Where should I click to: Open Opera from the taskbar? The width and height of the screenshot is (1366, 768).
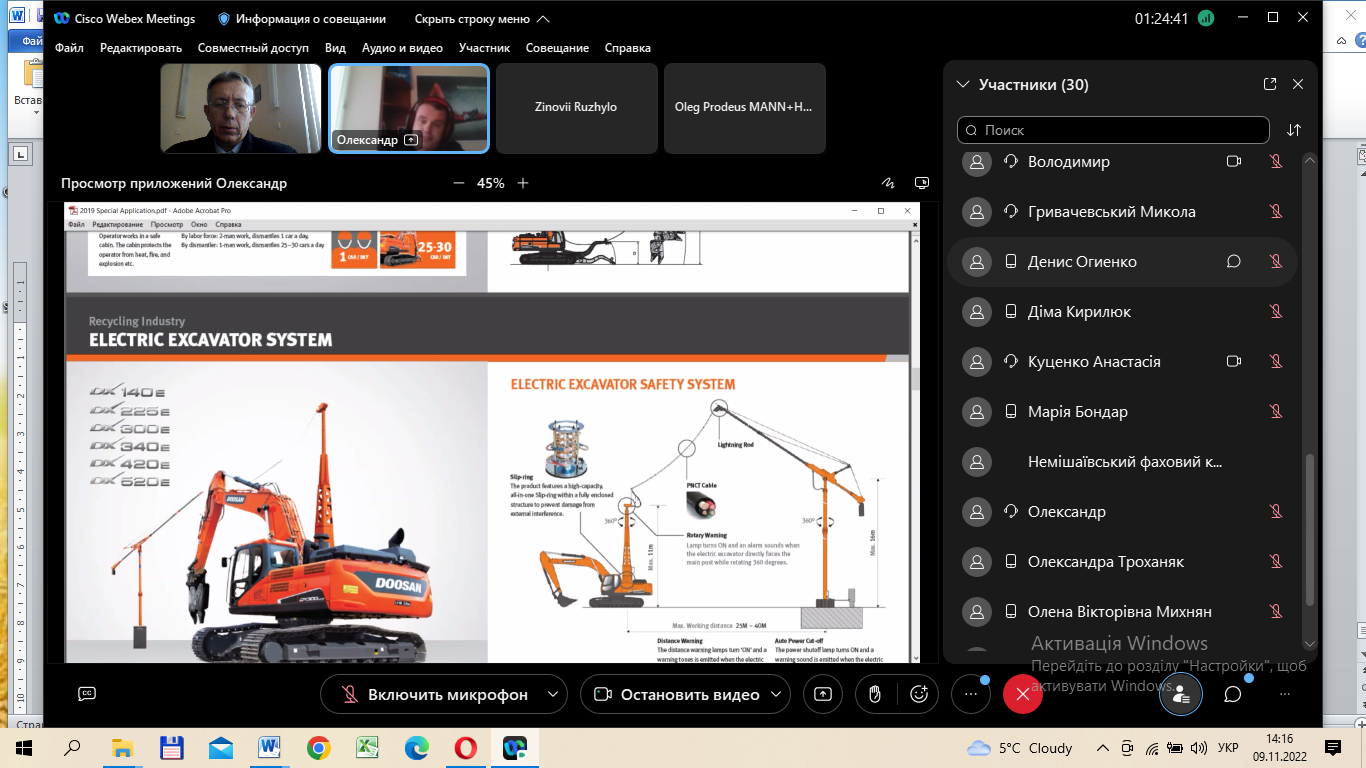pyautogui.click(x=465, y=747)
